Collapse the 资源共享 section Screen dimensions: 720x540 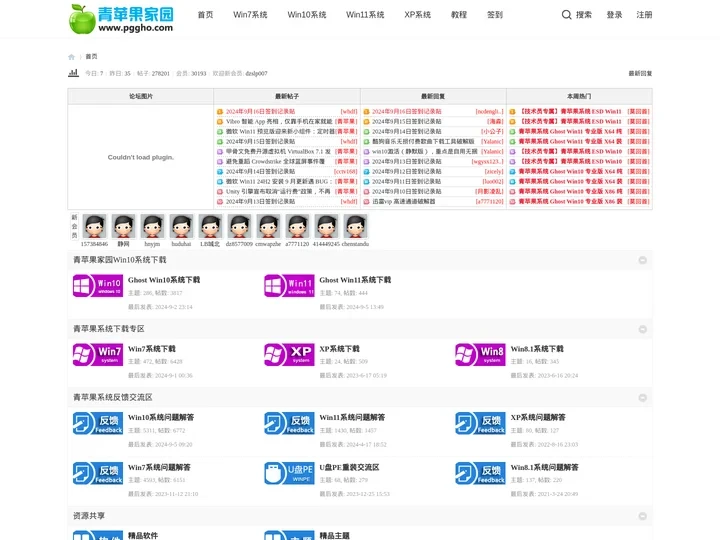pos(642,516)
